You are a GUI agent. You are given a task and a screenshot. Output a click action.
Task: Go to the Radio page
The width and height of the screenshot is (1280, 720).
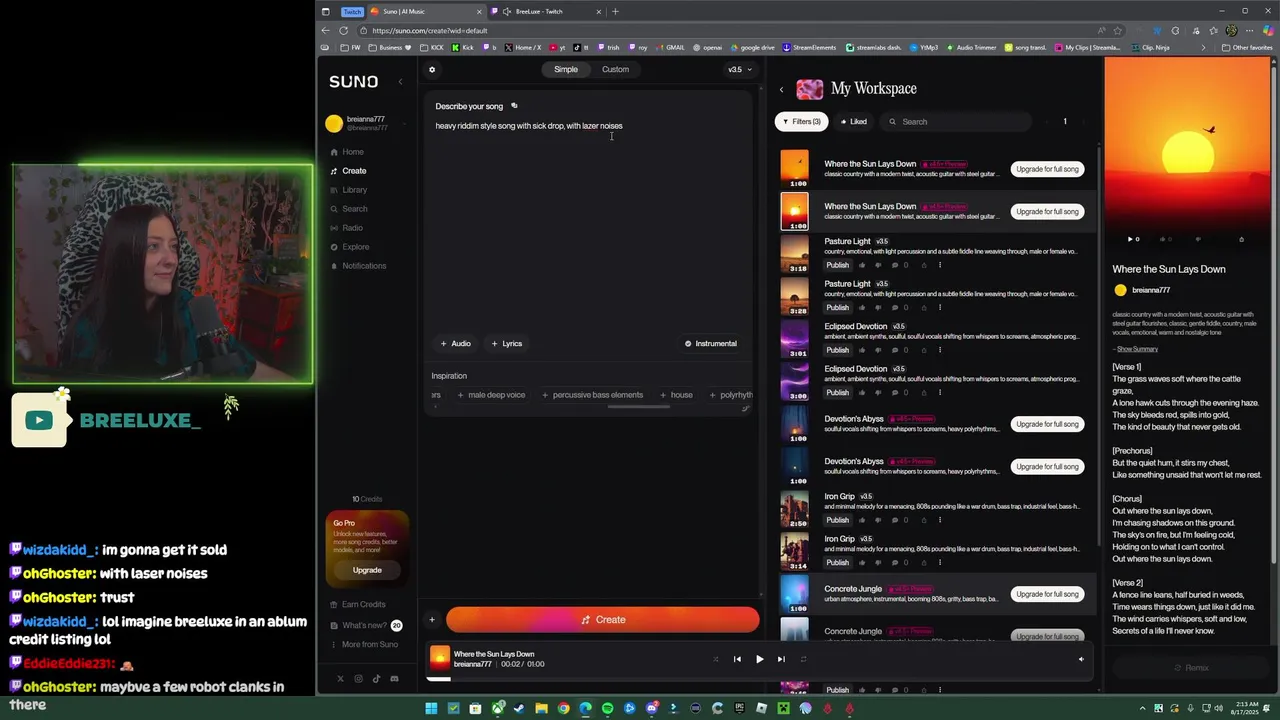coord(346,228)
